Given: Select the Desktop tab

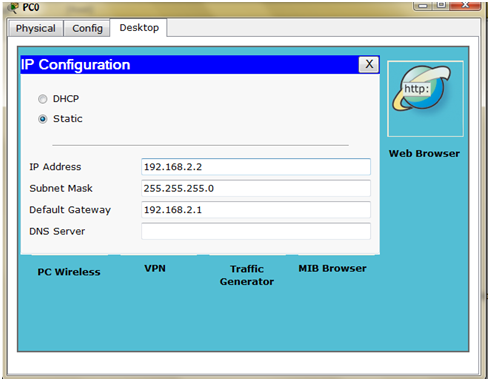Looking at the screenshot, I should (139, 27).
